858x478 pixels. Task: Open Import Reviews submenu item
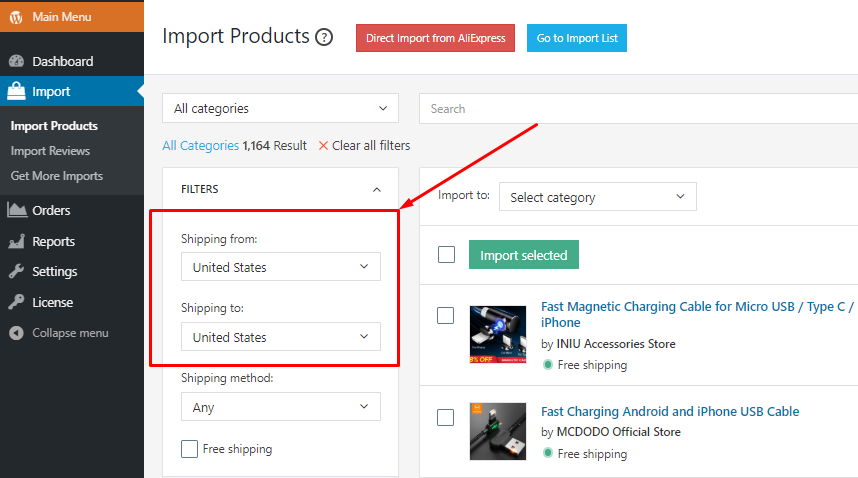click(x=50, y=151)
